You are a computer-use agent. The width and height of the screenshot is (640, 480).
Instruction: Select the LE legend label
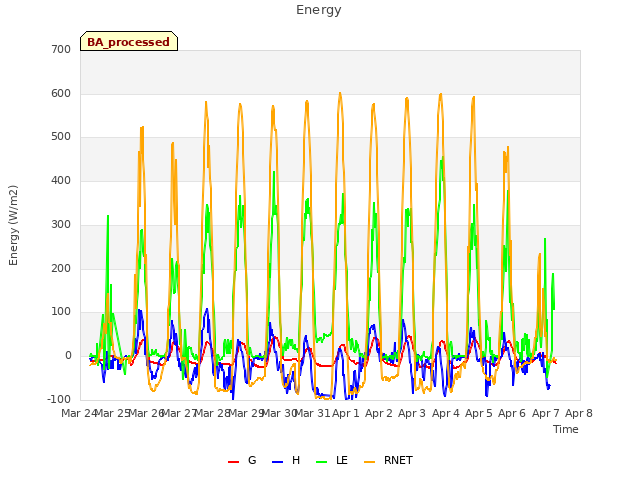pos(342,460)
